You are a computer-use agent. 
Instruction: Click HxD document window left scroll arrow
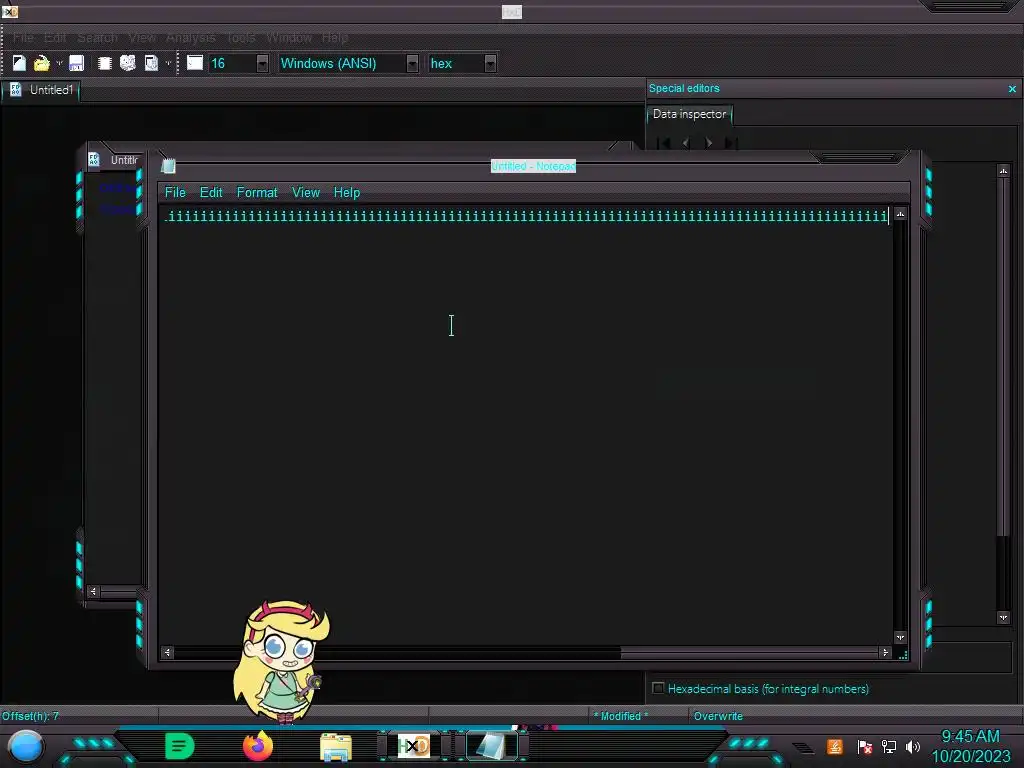(x=93, y=592)
